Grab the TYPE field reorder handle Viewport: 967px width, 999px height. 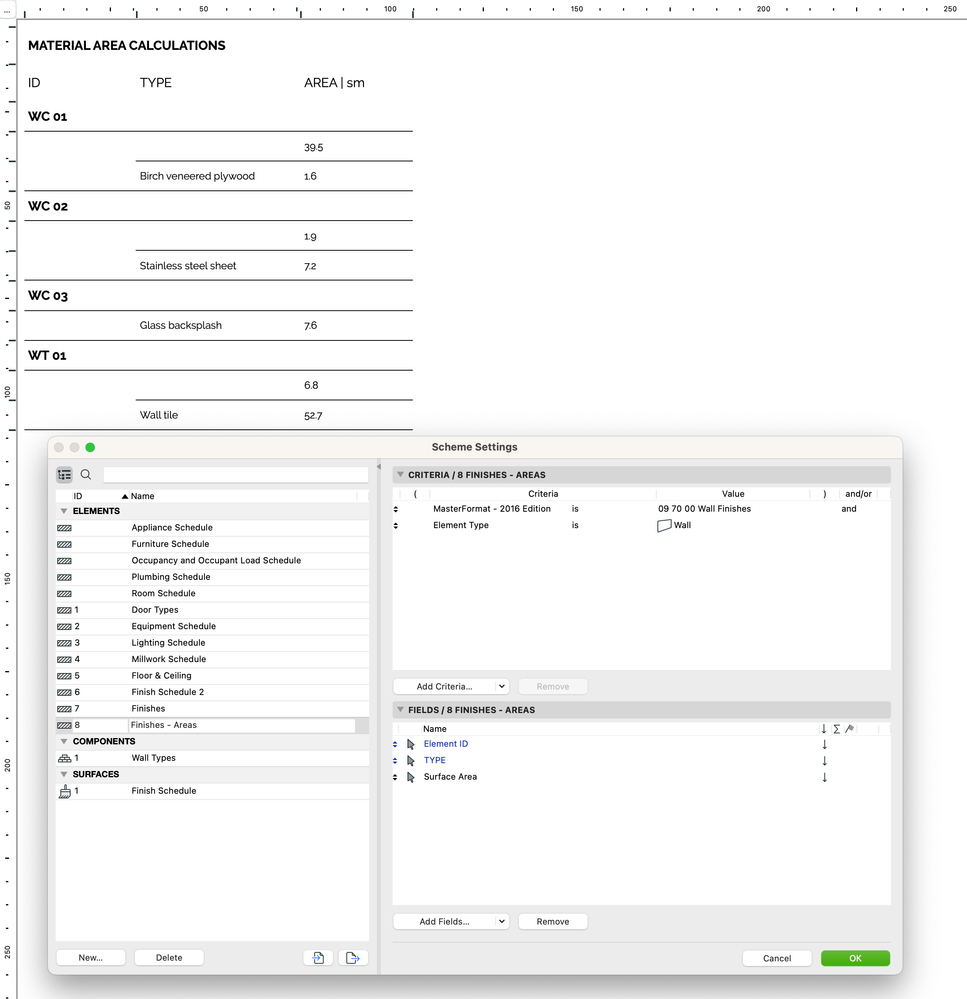tap(395, 761)
